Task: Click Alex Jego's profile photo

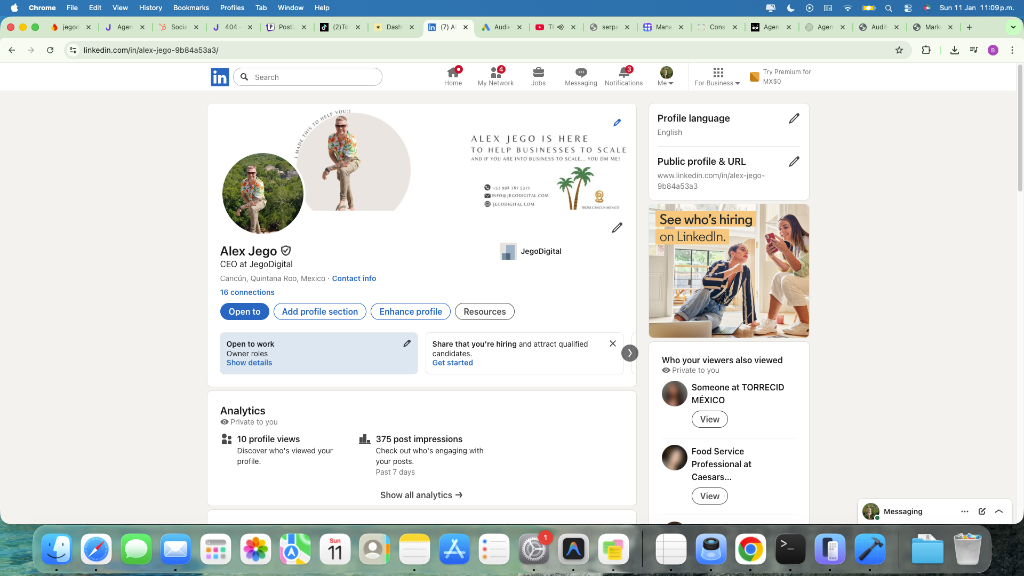Action: pyautogui.click(x=262, y=193)
